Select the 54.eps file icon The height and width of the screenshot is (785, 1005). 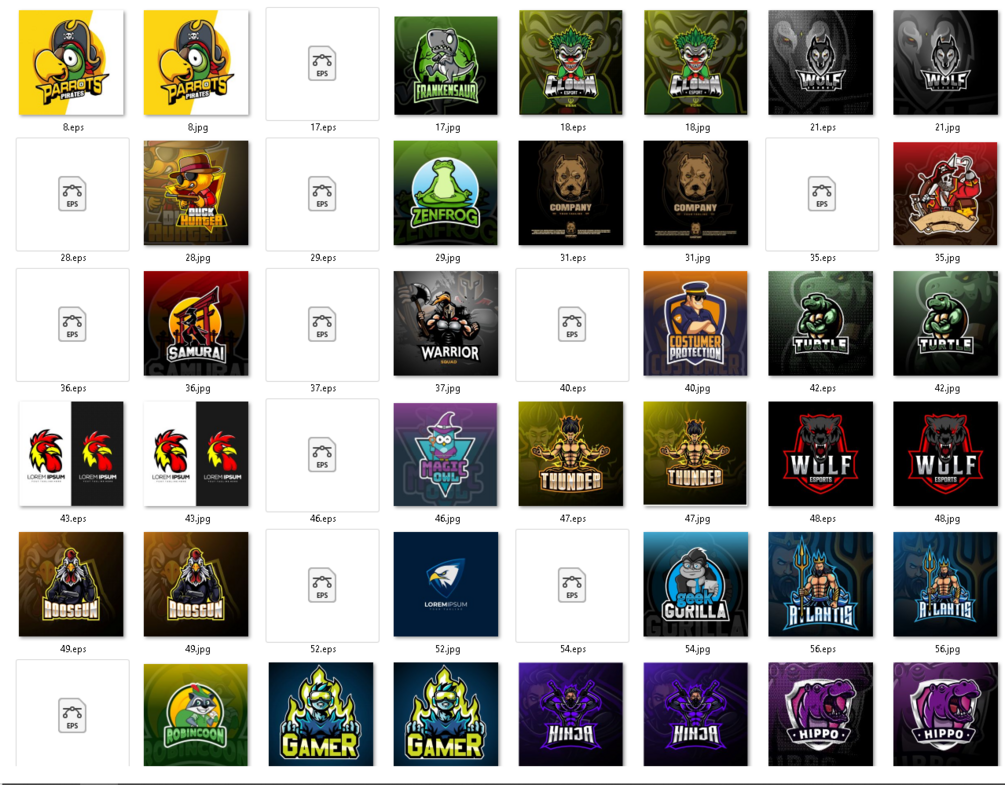(x=572, y=585)
